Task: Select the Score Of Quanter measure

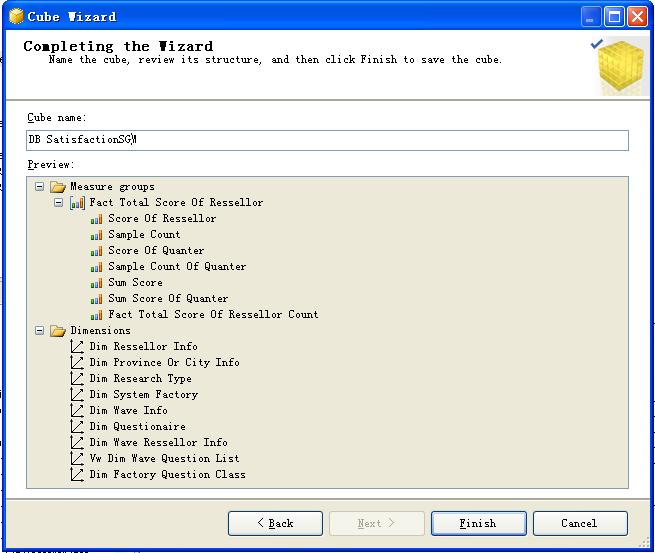Action: (156, 251)
